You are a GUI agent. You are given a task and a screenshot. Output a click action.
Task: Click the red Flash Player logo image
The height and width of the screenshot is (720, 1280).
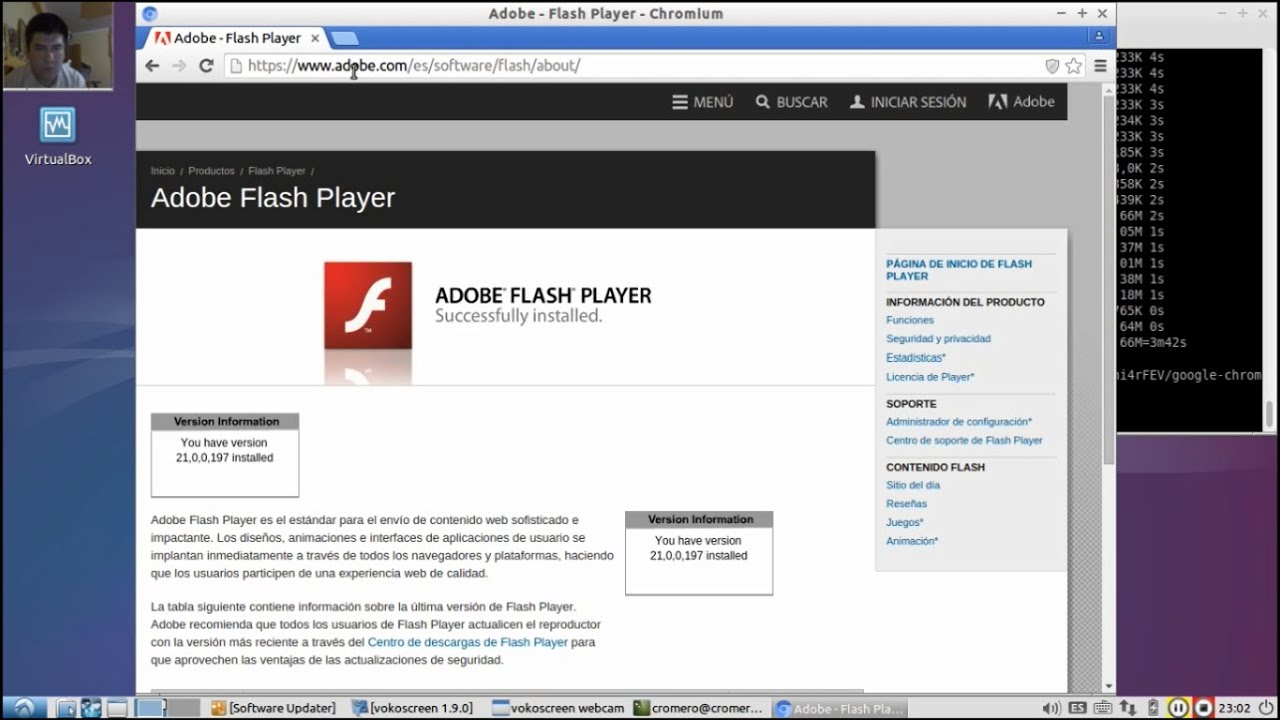point(368,305)
